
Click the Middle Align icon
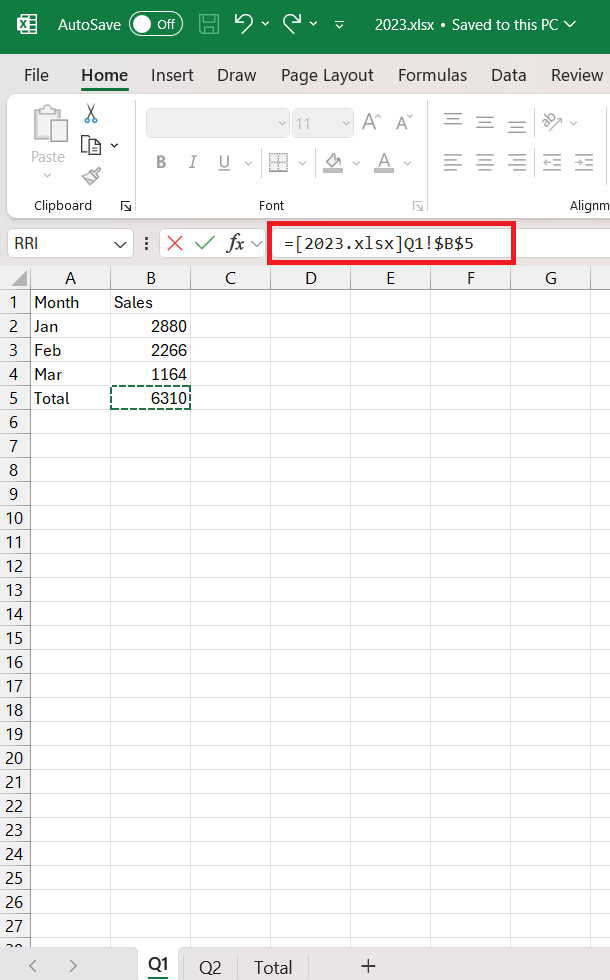coord(485,122)
